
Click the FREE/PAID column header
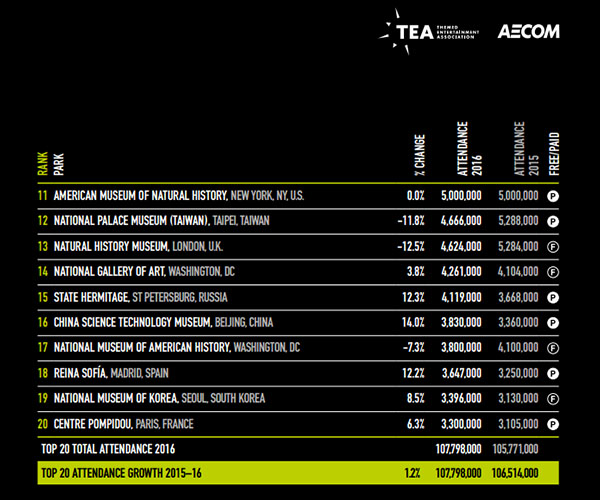(x=553, y=152)
